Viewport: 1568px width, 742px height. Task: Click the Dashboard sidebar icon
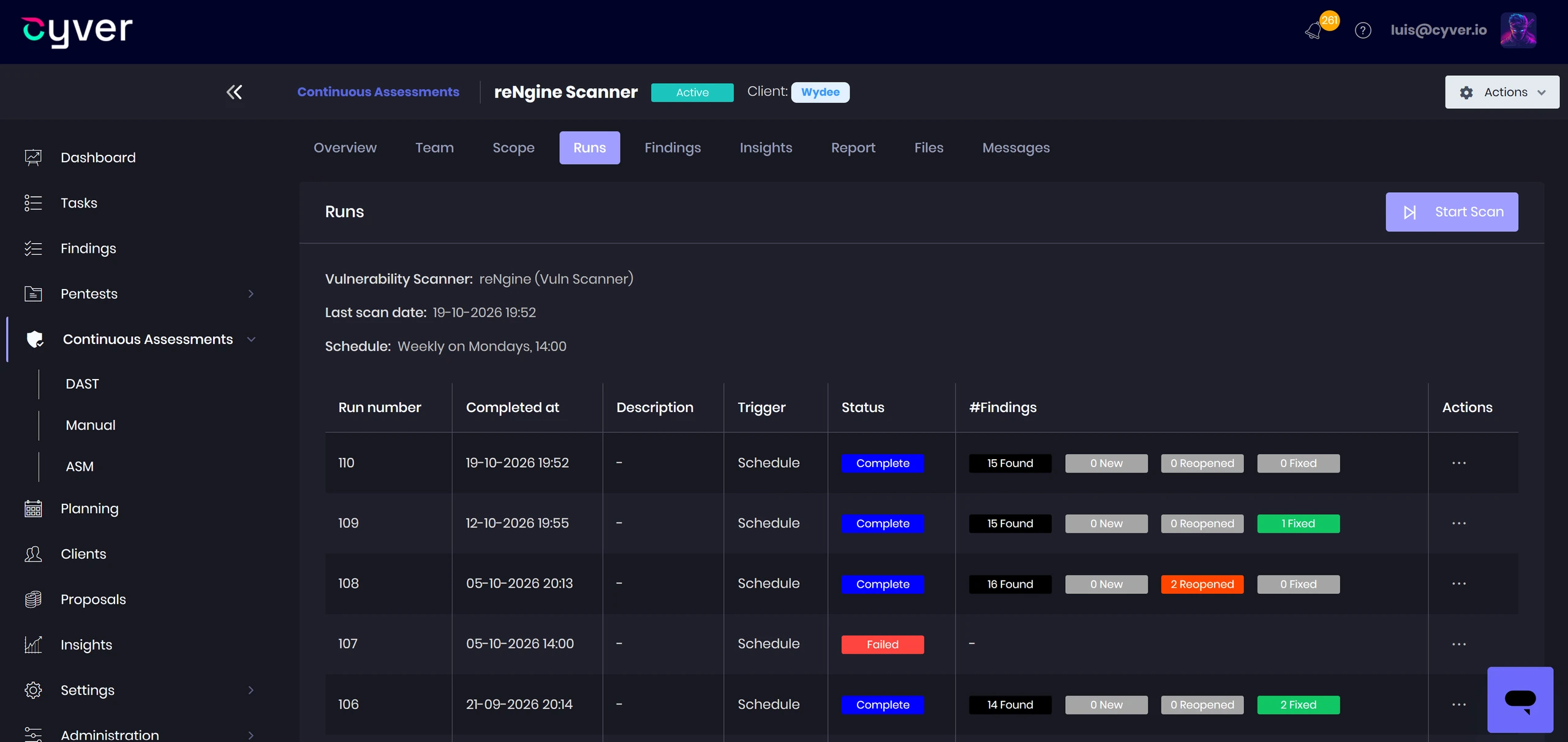[33, 157]
